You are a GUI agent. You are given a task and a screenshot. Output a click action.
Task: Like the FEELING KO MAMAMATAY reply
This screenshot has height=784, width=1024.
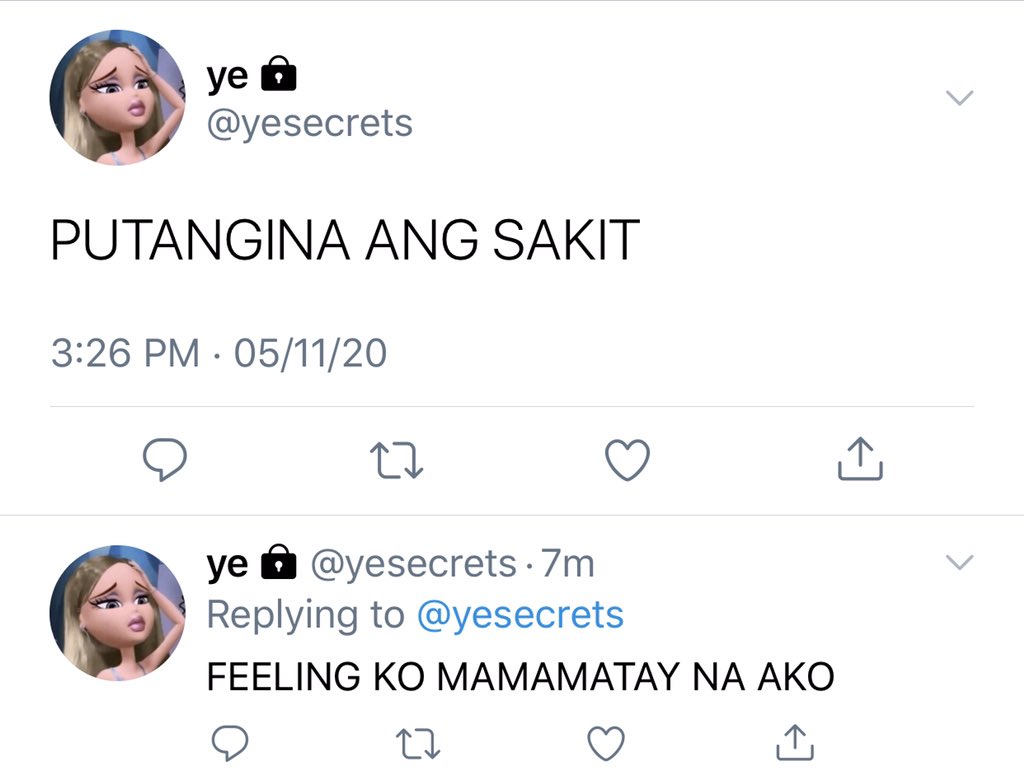click(x=606, y=743)
